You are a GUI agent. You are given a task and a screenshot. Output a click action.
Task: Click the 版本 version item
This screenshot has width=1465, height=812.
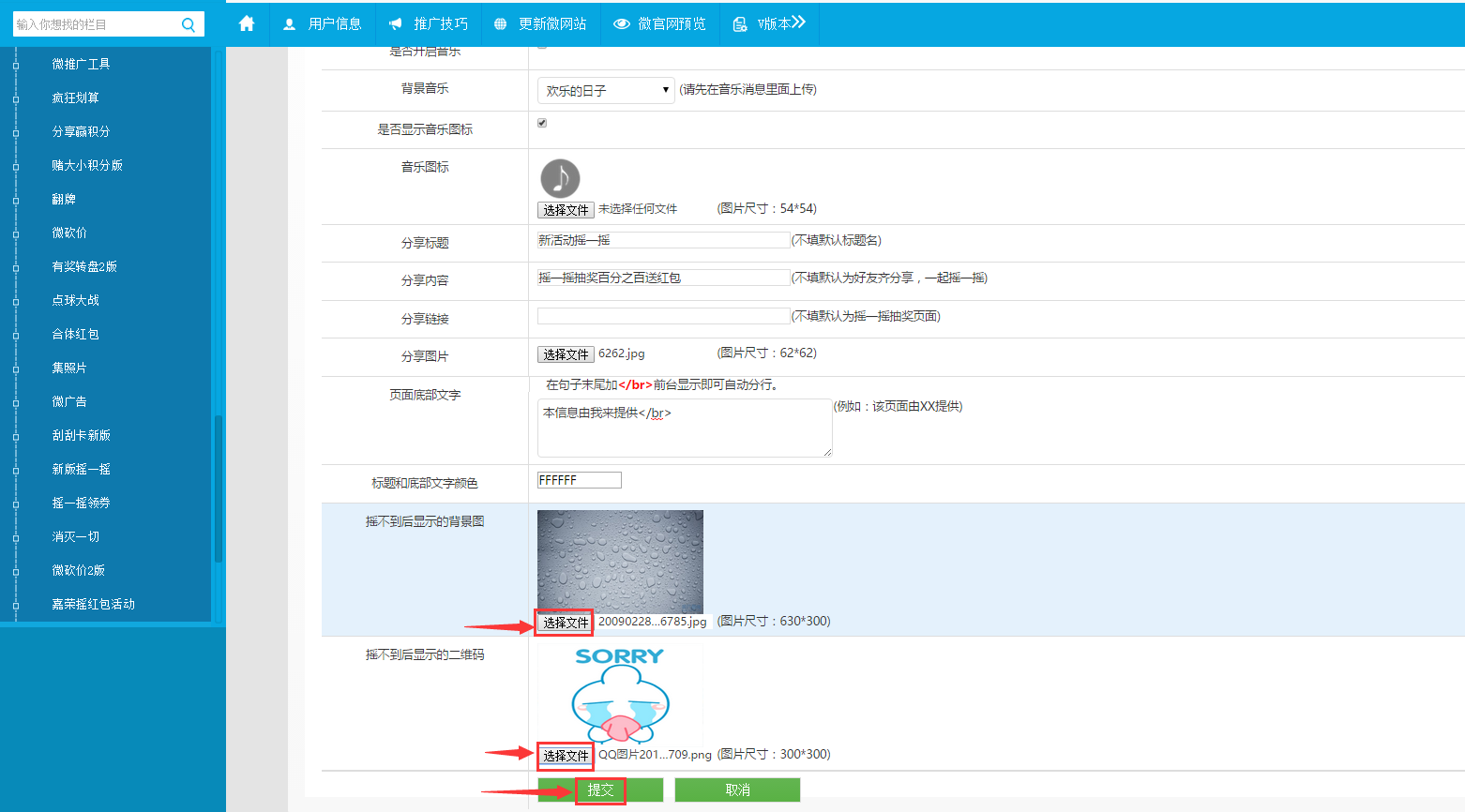coord(769,23)
